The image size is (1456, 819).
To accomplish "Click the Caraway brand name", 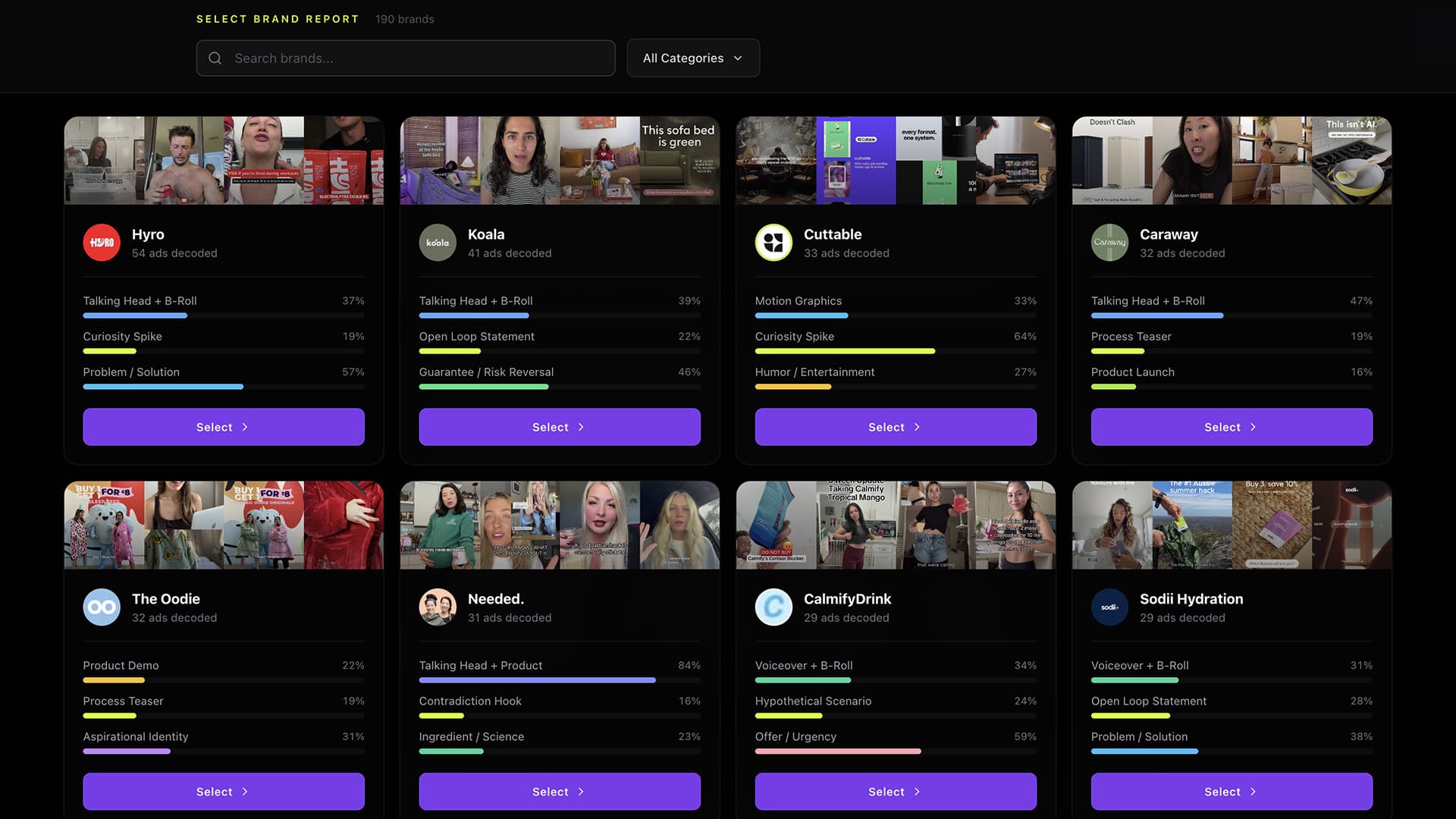I will (x=1169, y=234).
